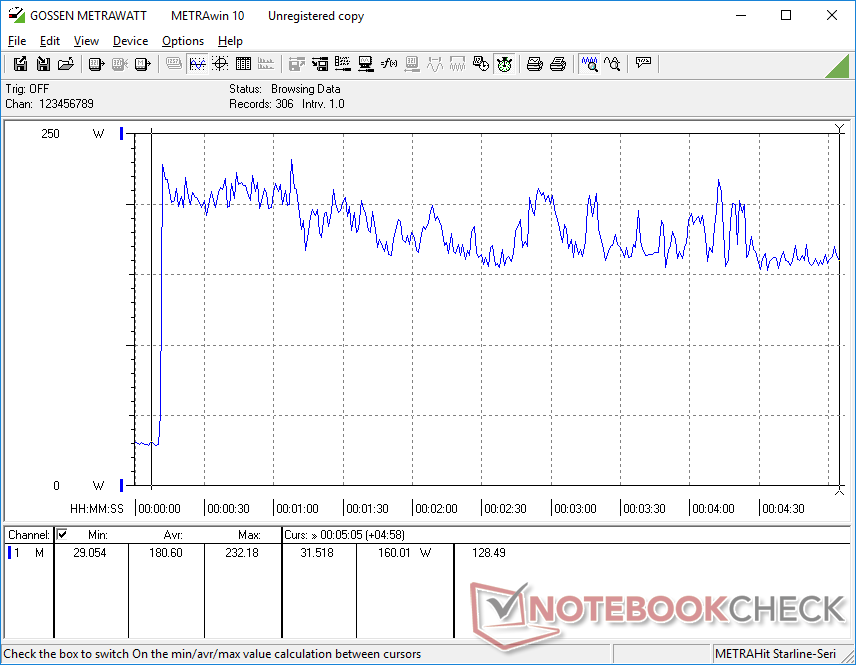Image resolution: width=856 pixels, height=665 pixels.
Task: Click the cursor value 160.01 W
Action: tap(405, 553)
